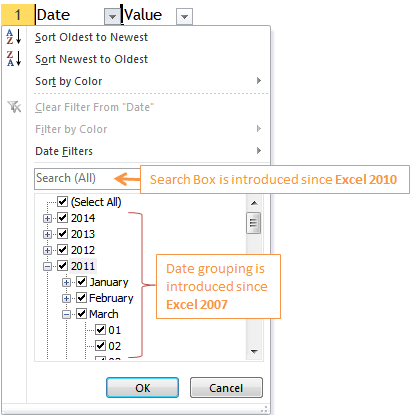Uncheck the 01 day checkbox

click(x=100, y=330)
